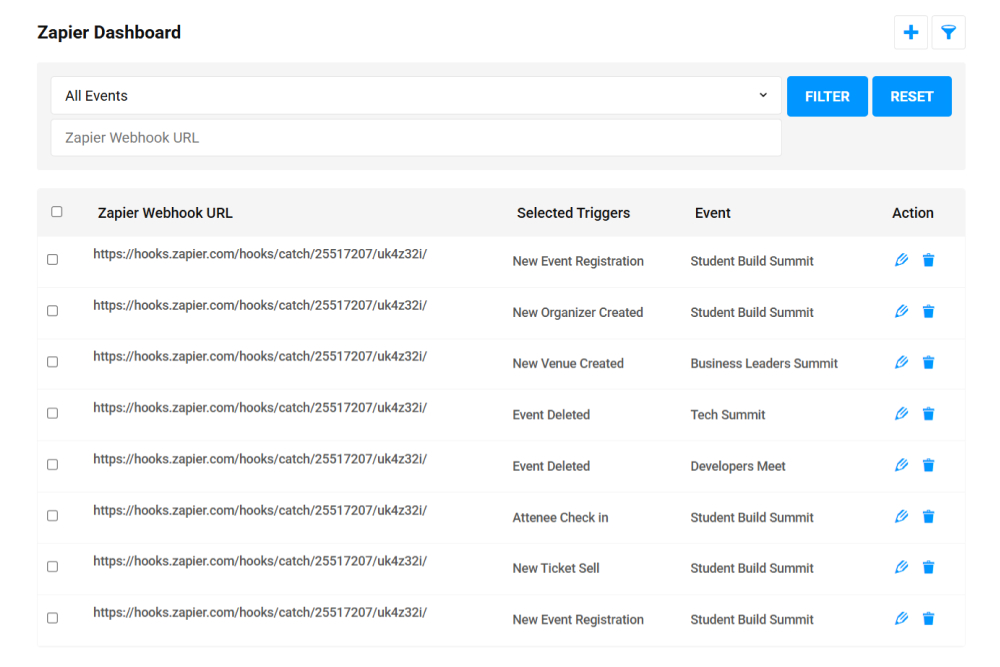Edit the first New Event Registration webhook
The image size is (1000, 667).
[x=901, y=259]
